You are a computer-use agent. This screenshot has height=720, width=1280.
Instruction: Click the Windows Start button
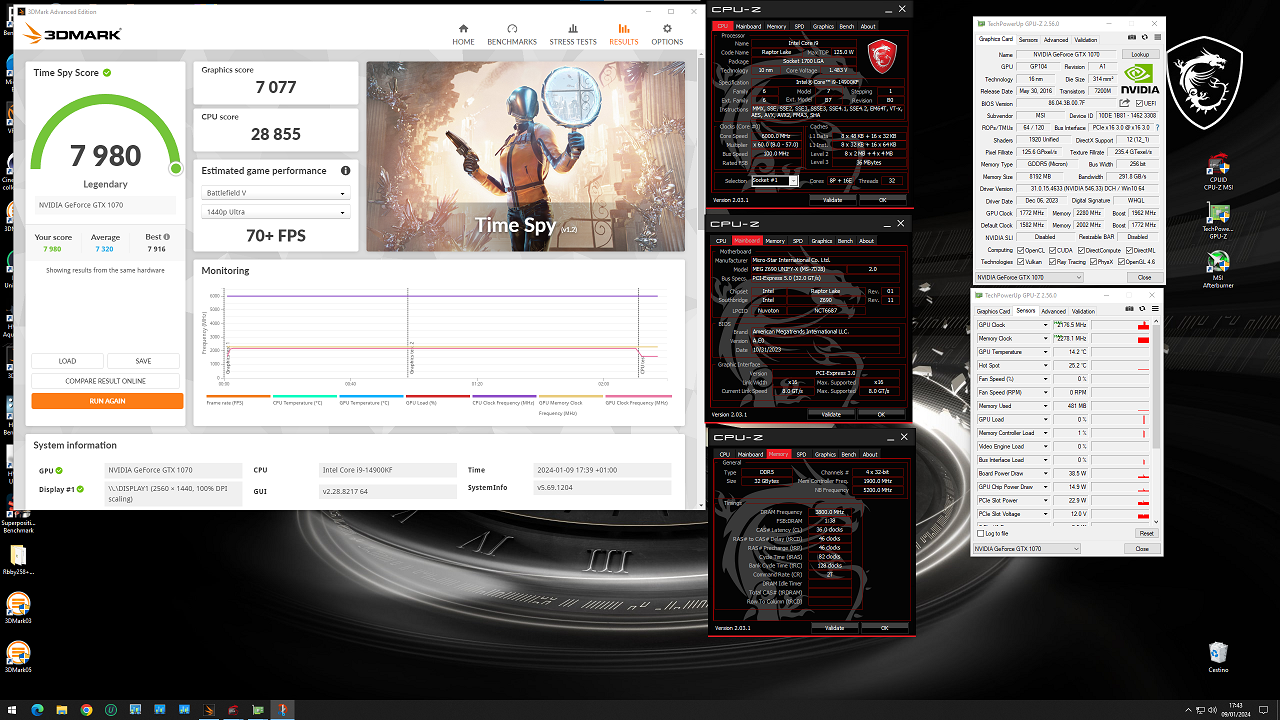12,710
